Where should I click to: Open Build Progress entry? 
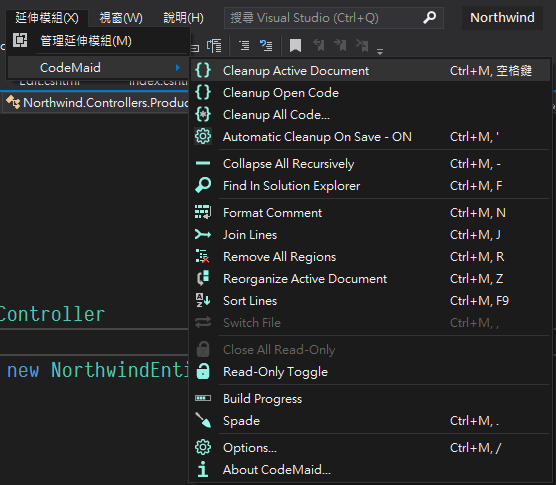pyautogui.click(x=370, y=398)
